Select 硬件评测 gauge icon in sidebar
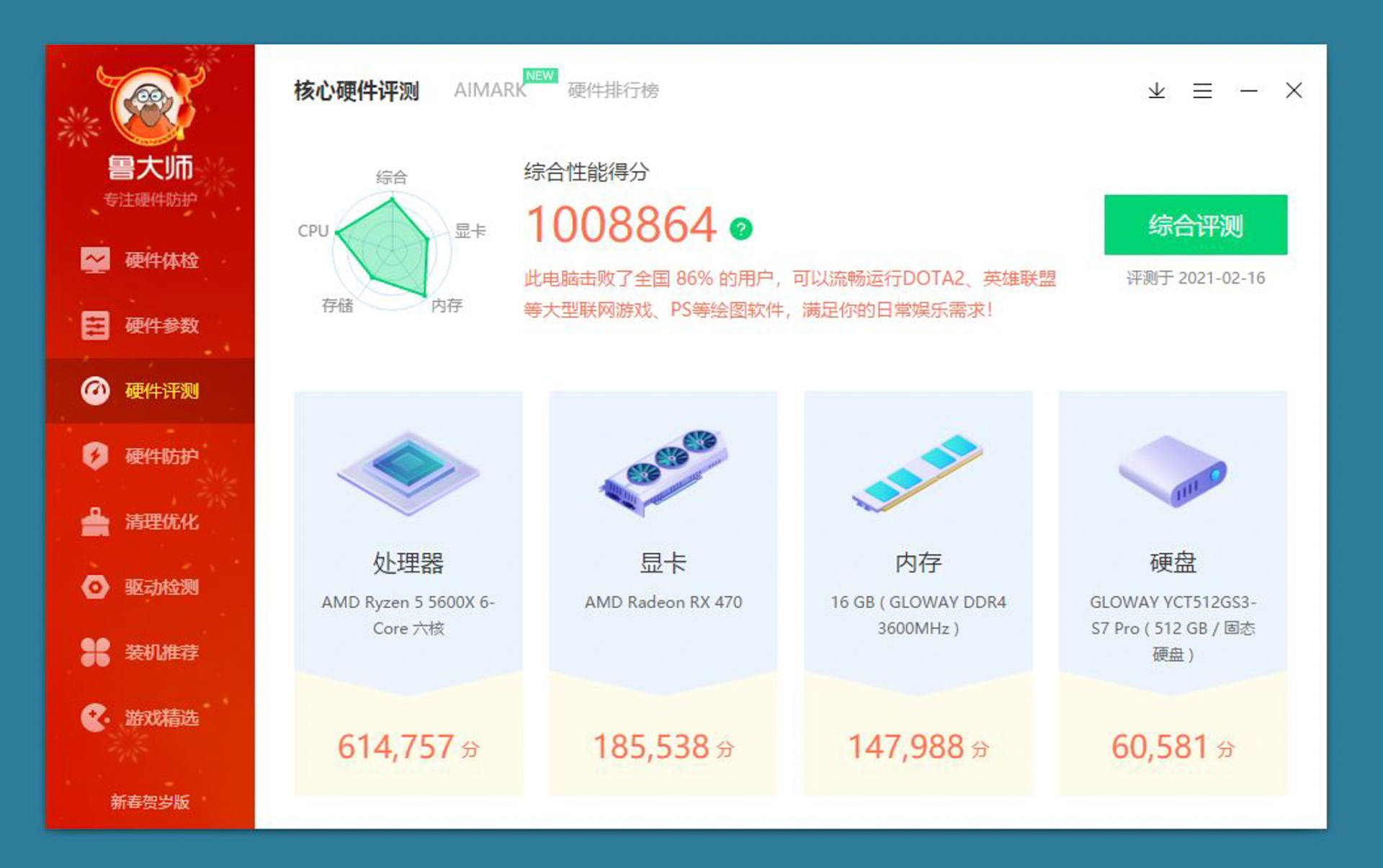1383x868 pixels. click(95, 391)
